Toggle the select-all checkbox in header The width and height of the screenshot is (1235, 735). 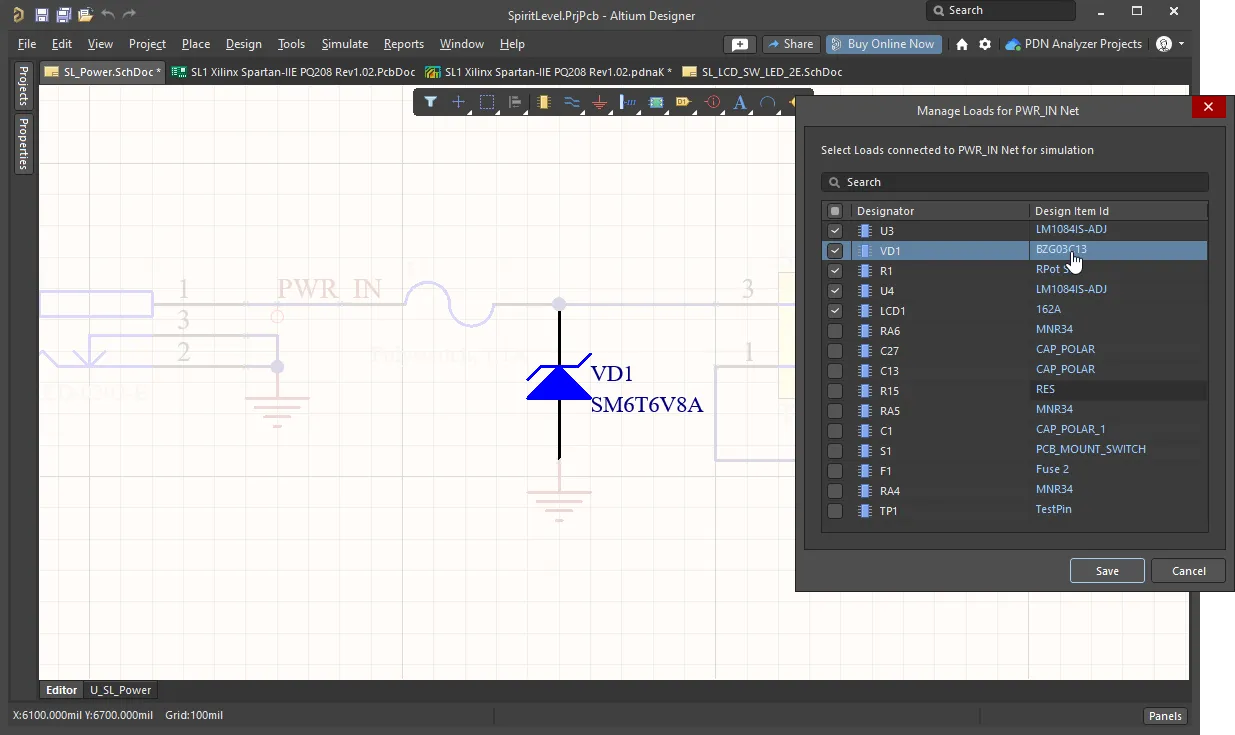(835, 211)
